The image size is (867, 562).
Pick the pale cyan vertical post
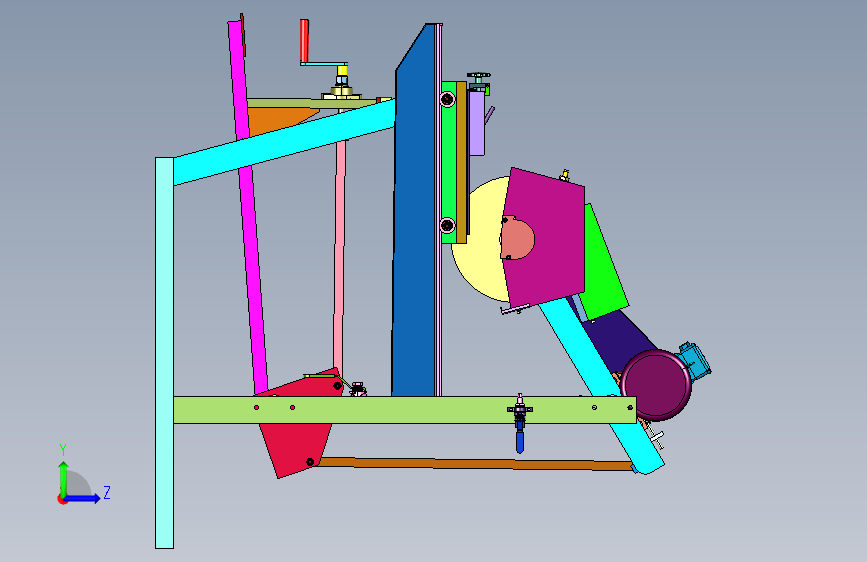(x=164, y=353)
